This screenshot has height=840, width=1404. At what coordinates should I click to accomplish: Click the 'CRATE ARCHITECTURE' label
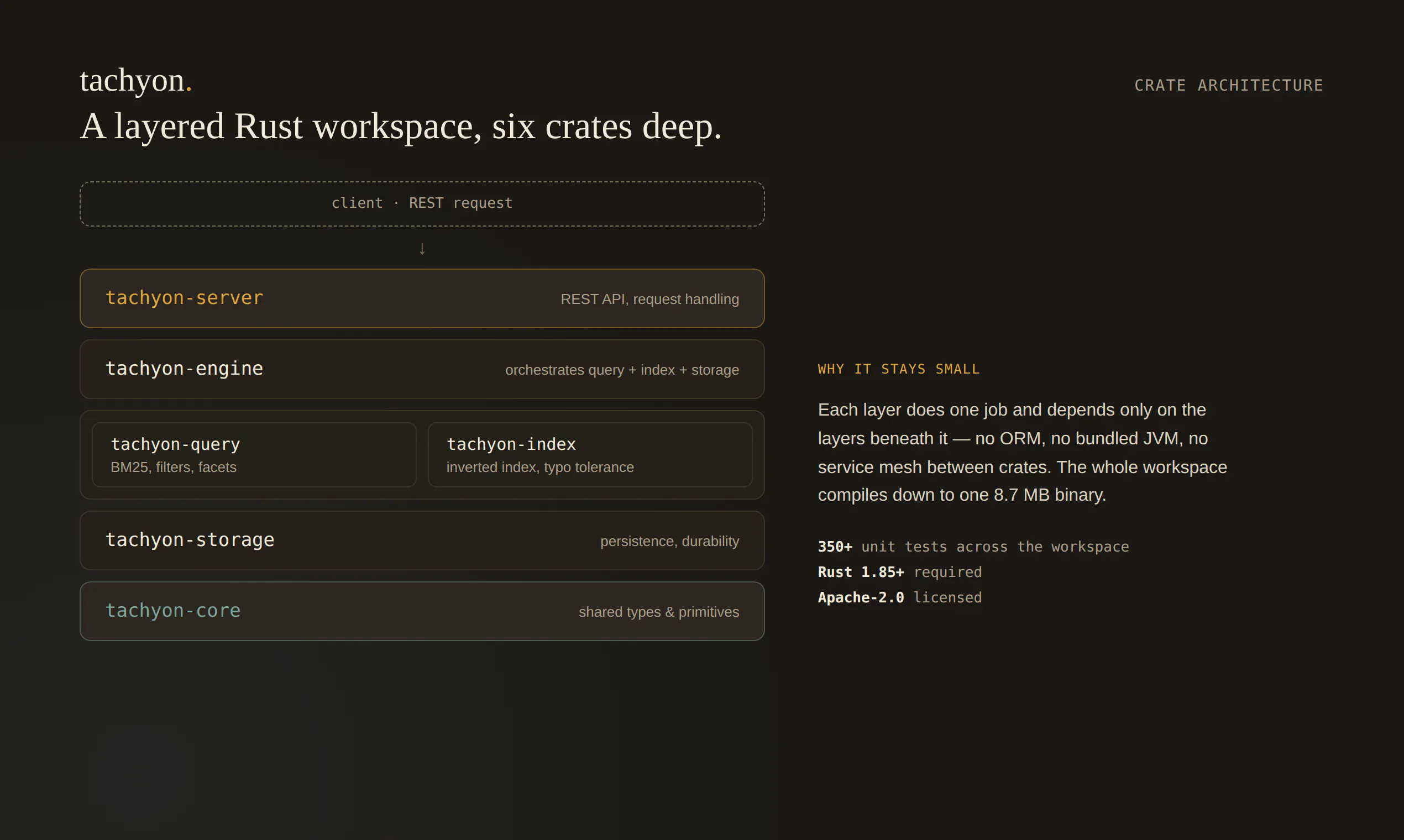(x=1228, y=86)
